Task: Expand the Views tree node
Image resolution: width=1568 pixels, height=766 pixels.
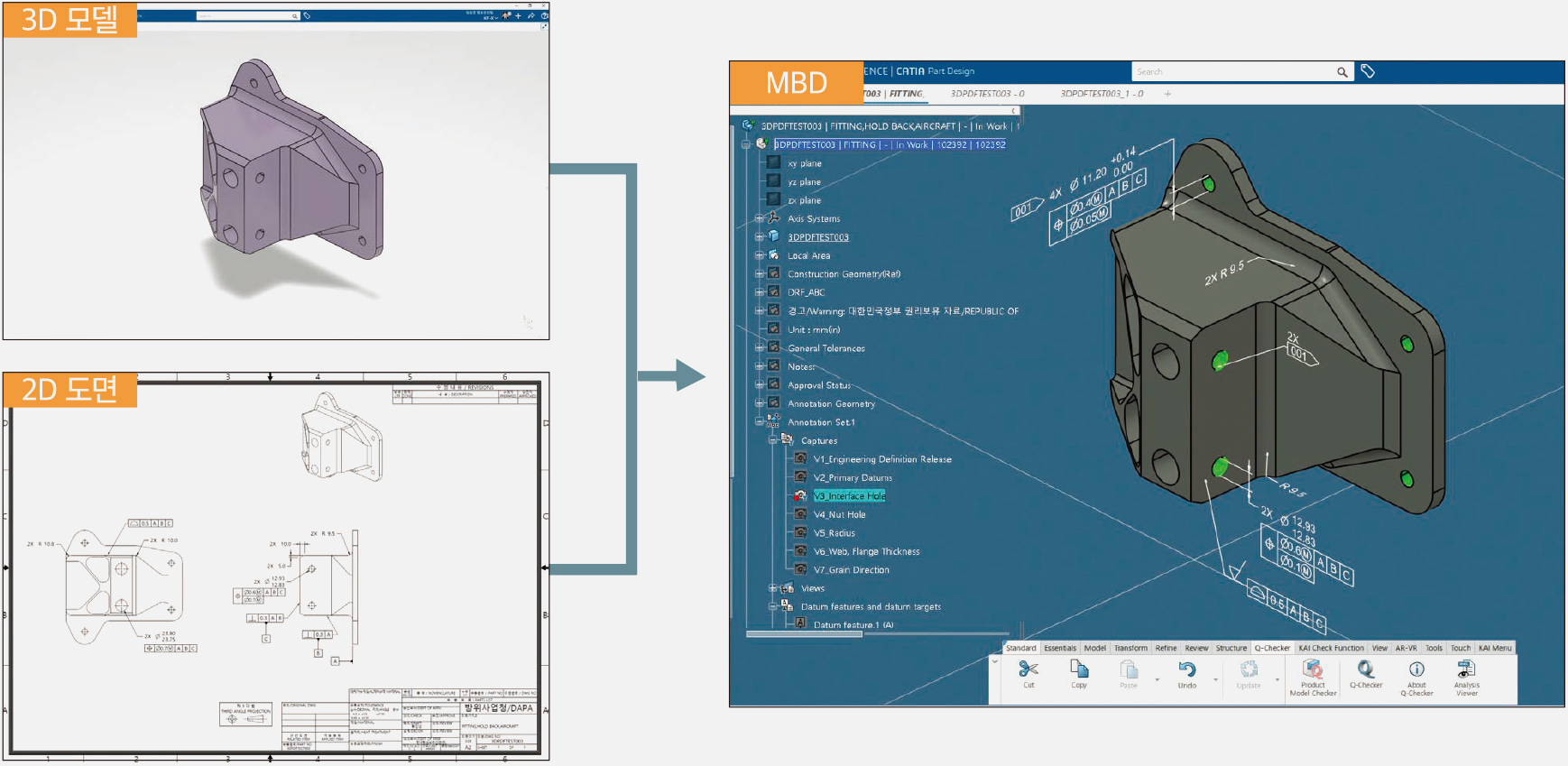Action: [773, 588]
